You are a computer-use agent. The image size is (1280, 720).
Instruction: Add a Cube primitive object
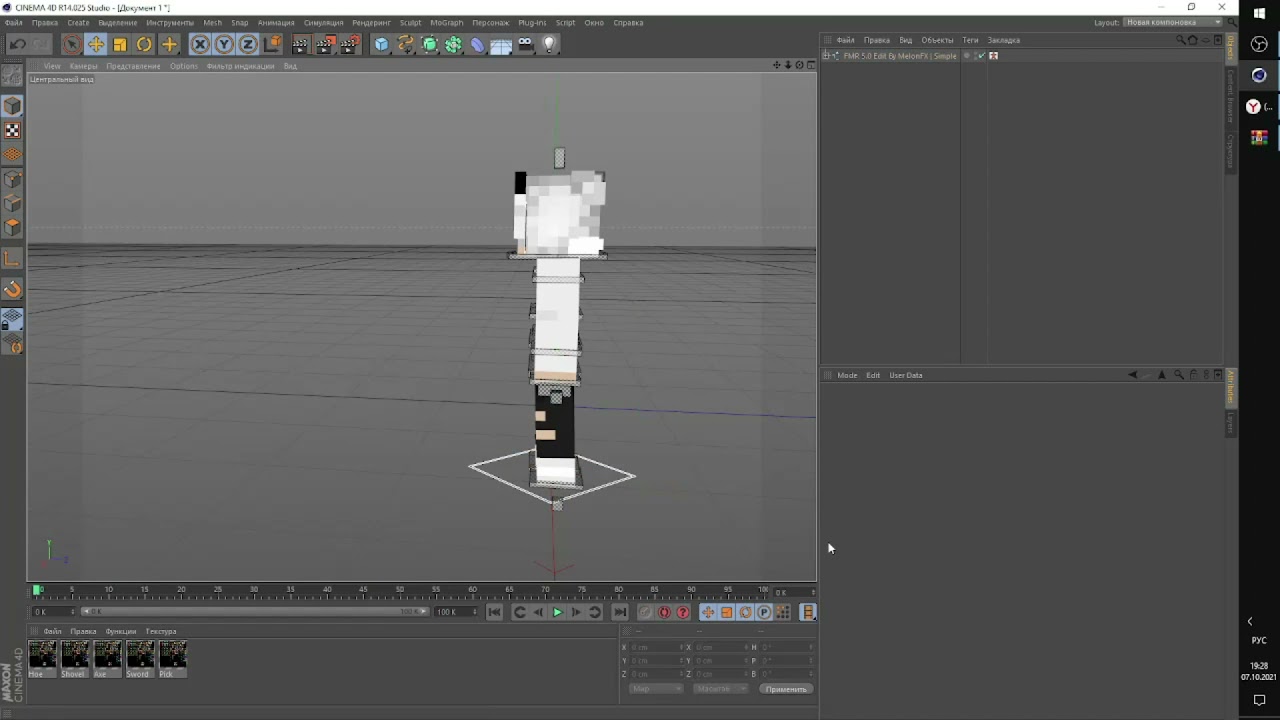coord(381,44)
